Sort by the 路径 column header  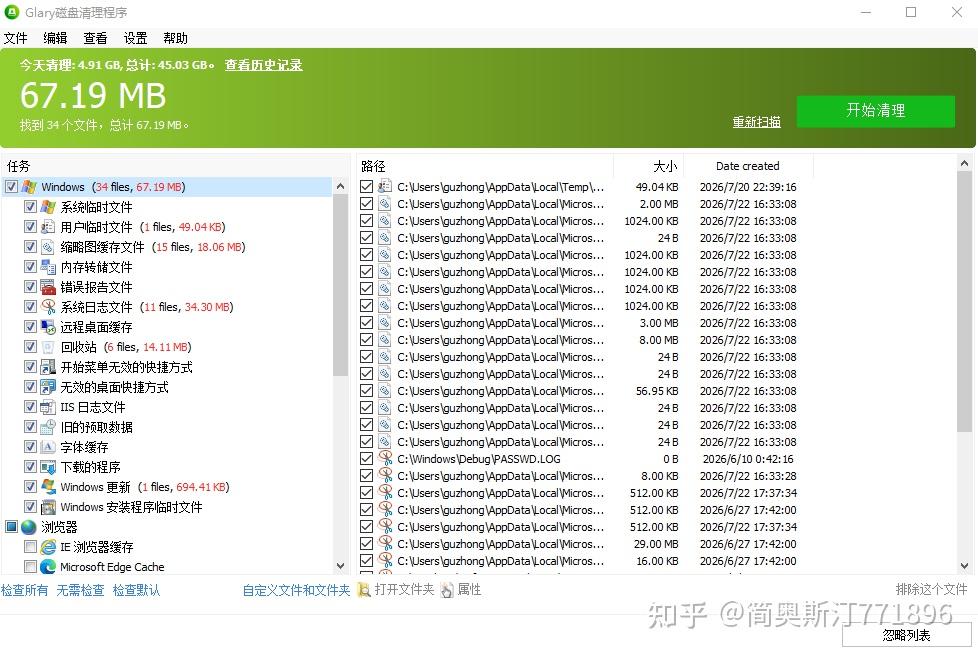tap(485, 166)
